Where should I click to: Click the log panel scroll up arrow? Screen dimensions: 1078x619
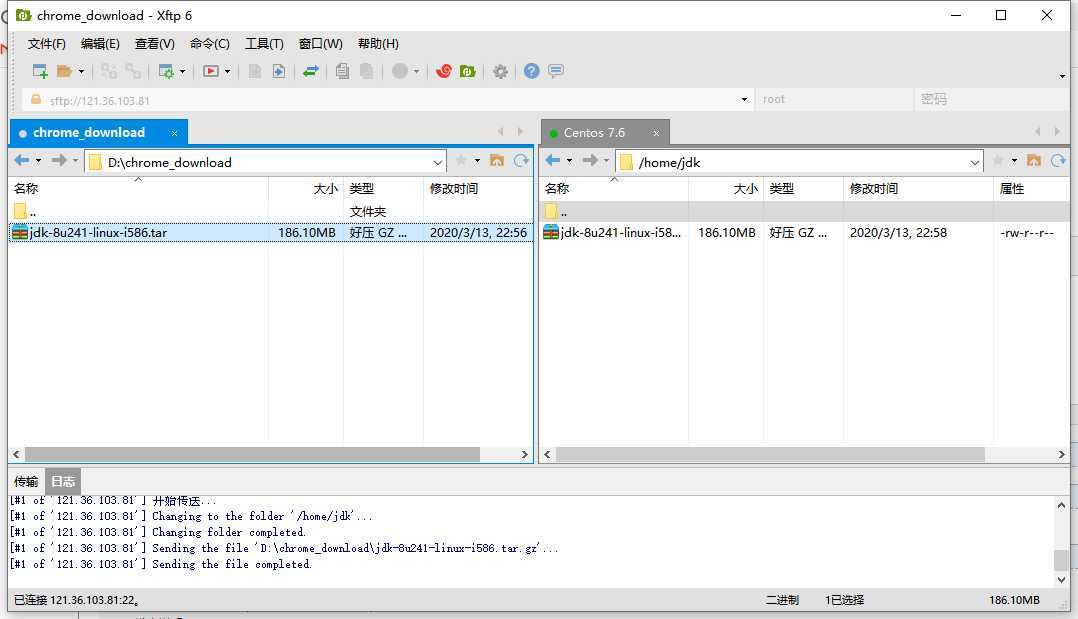(x=1061, y=506)
